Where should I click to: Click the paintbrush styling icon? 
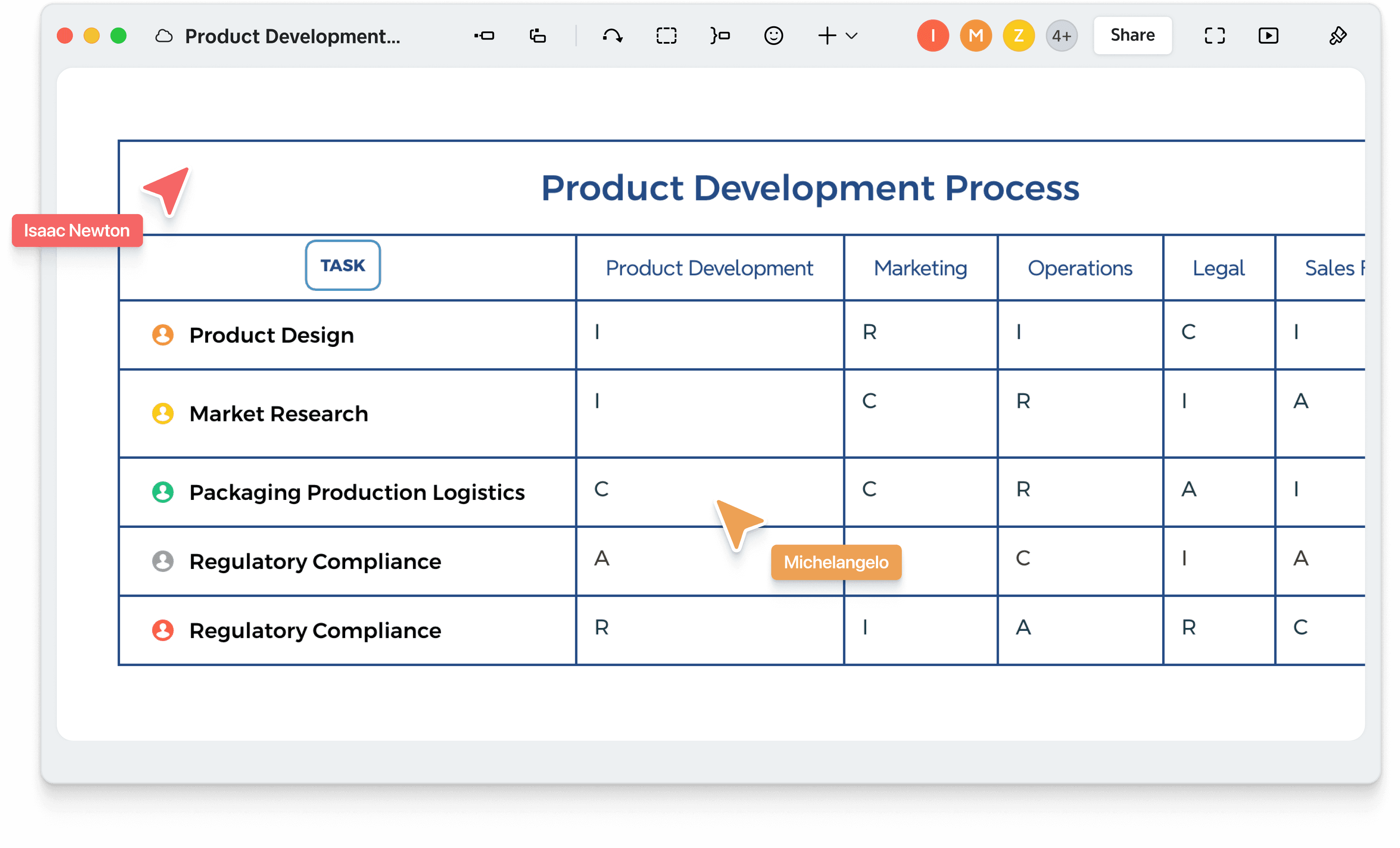[1338, 36]
